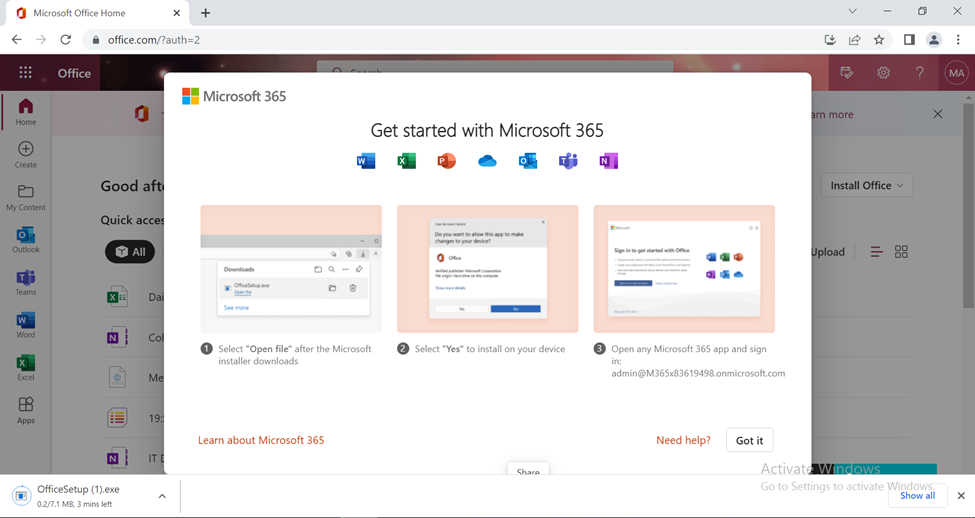The height and width of the screenshot is (518, 975).
Task: Click Show all downloads button
Action: 917,496
